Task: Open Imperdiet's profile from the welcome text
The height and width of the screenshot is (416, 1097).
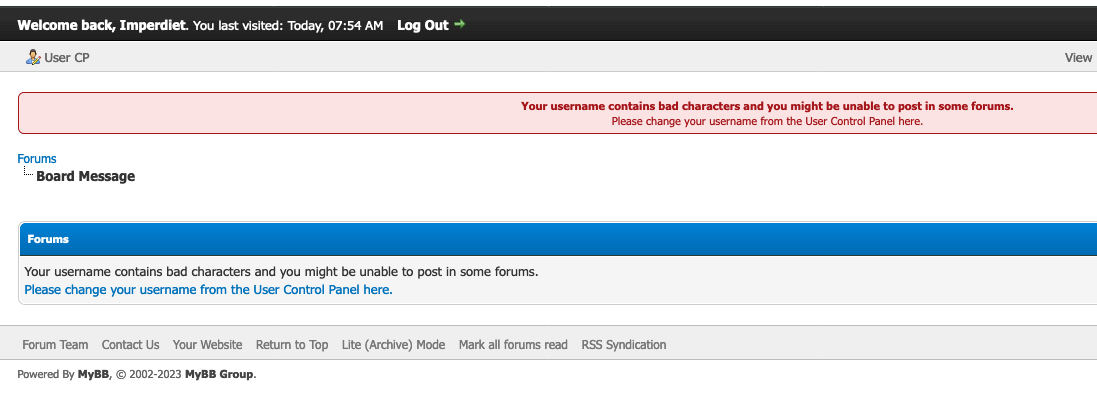Action: point(153,25)
